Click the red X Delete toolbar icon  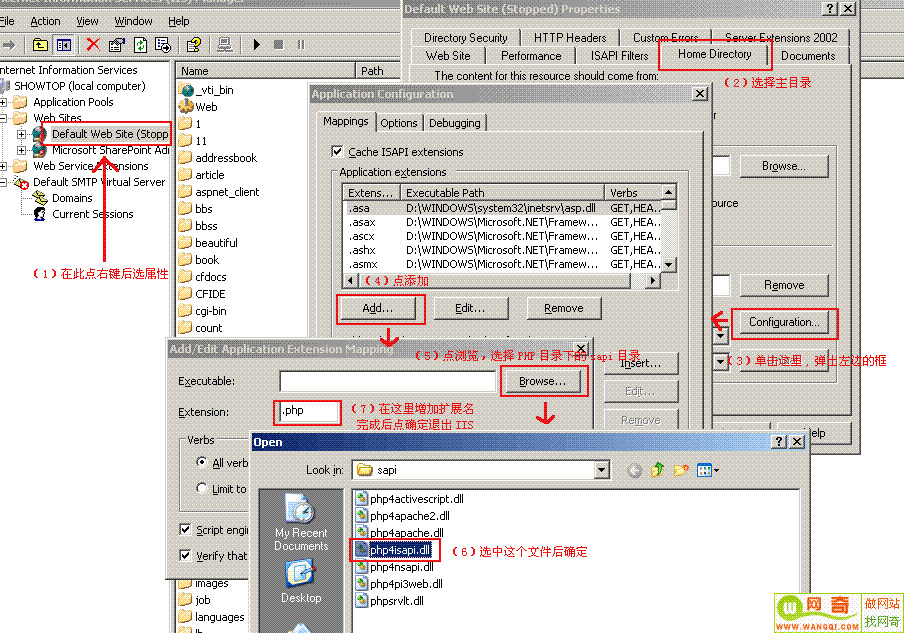(93, 45)
